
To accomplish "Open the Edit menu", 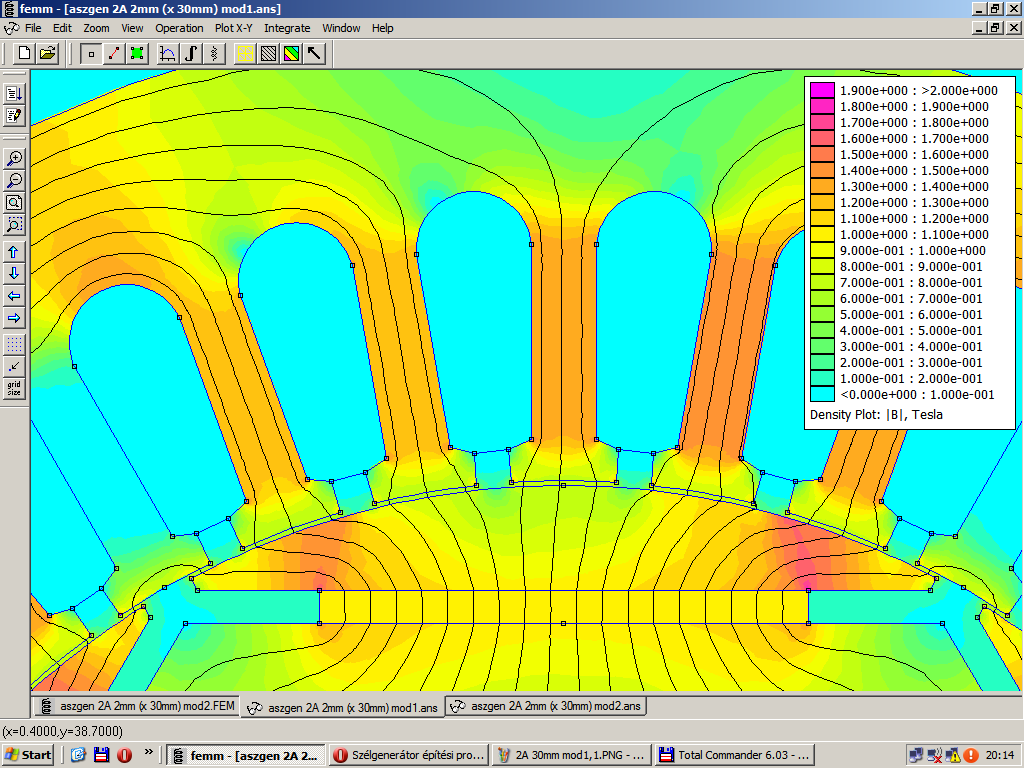I will click(62, 28).
